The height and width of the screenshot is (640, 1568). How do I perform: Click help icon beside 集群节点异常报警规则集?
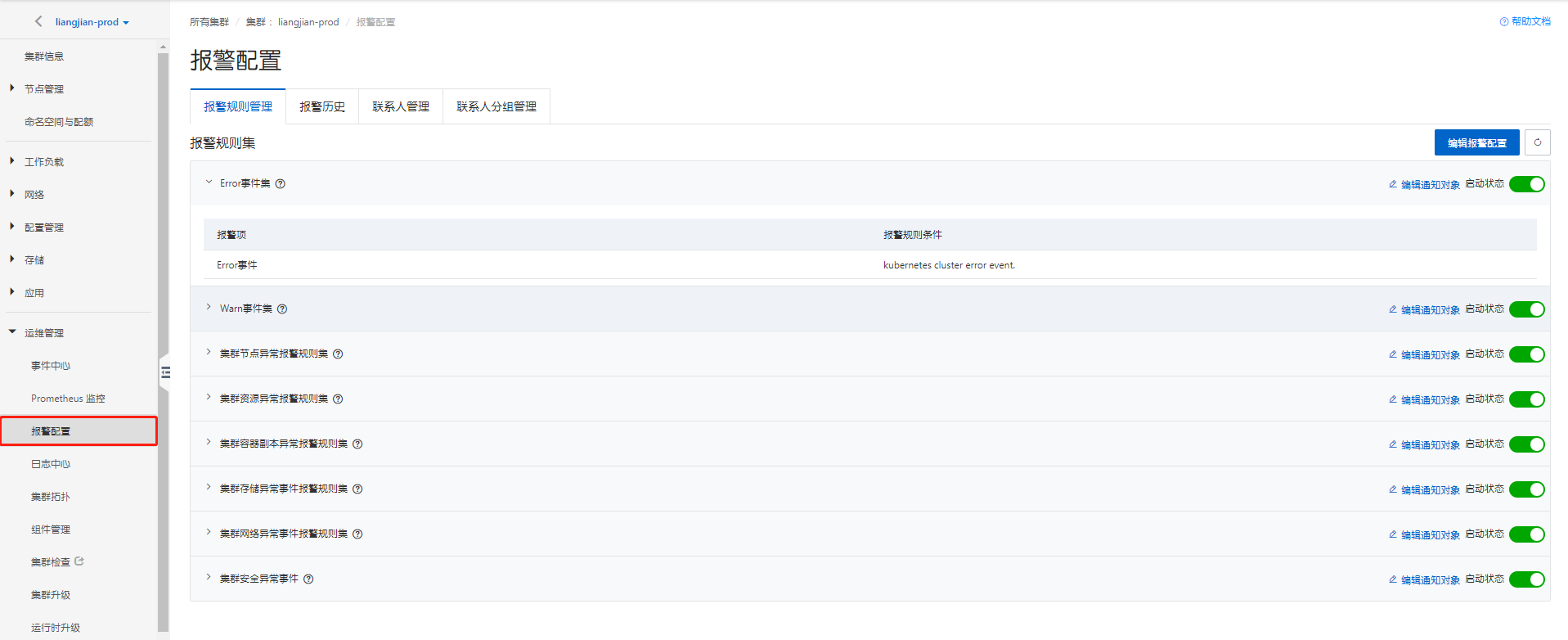click(x=338, y=354)
